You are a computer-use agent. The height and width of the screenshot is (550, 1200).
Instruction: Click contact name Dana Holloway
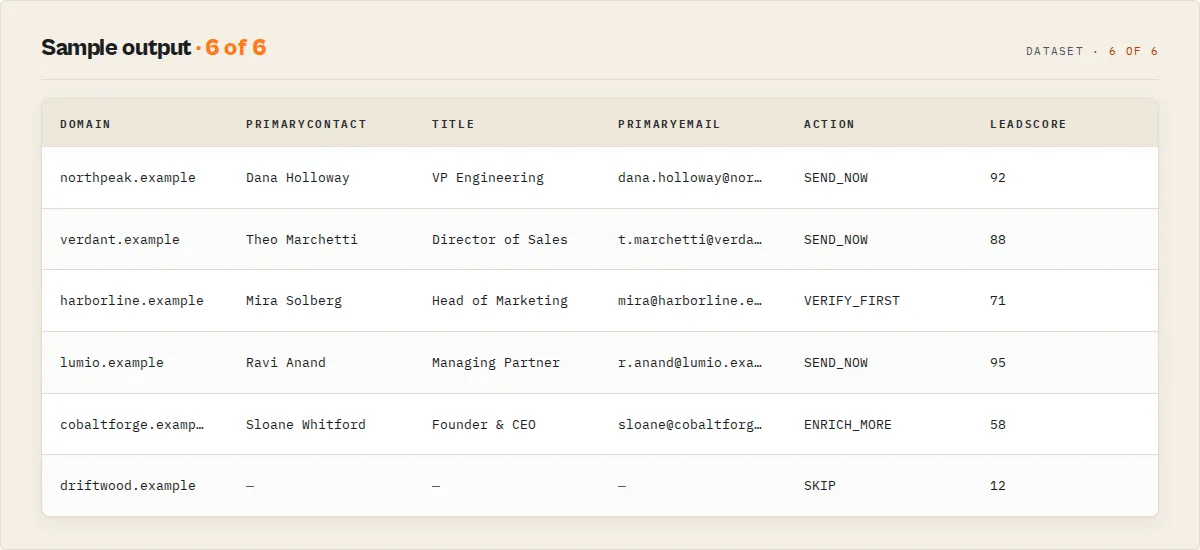(298, 178)
